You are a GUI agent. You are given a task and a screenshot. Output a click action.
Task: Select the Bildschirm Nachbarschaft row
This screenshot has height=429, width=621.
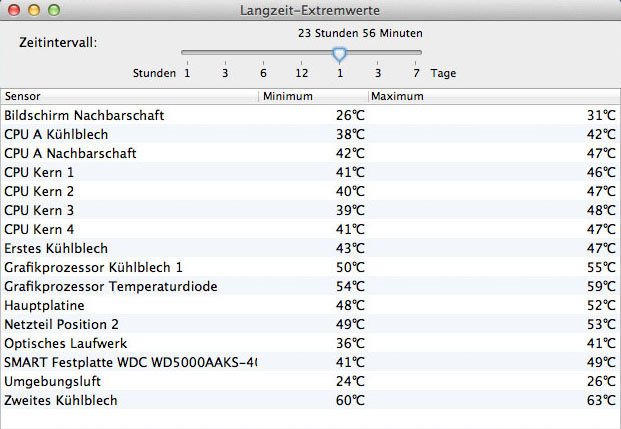pyautogui.click(x=310, y=115)
